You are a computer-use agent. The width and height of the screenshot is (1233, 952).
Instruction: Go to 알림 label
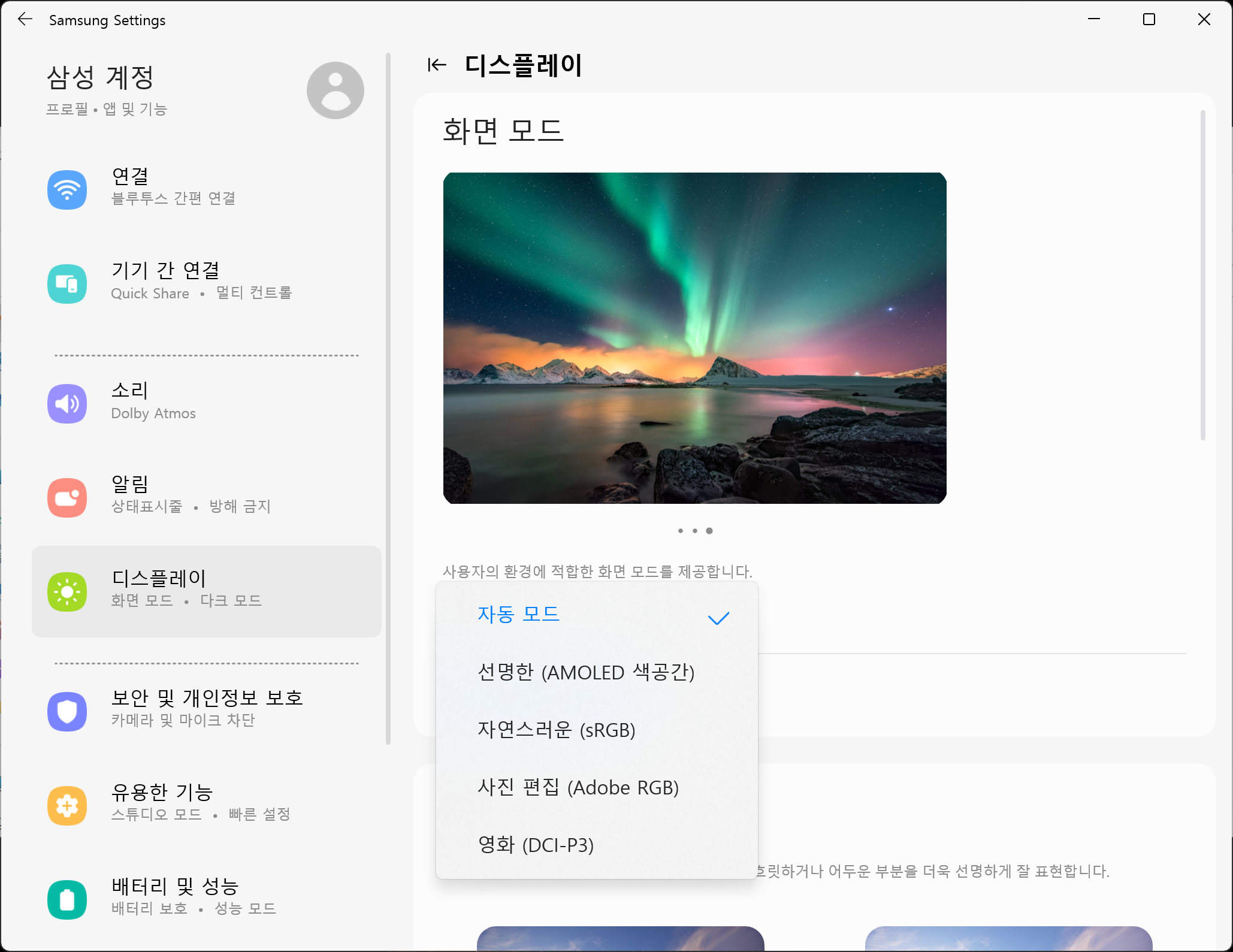[x=130, y=484]
